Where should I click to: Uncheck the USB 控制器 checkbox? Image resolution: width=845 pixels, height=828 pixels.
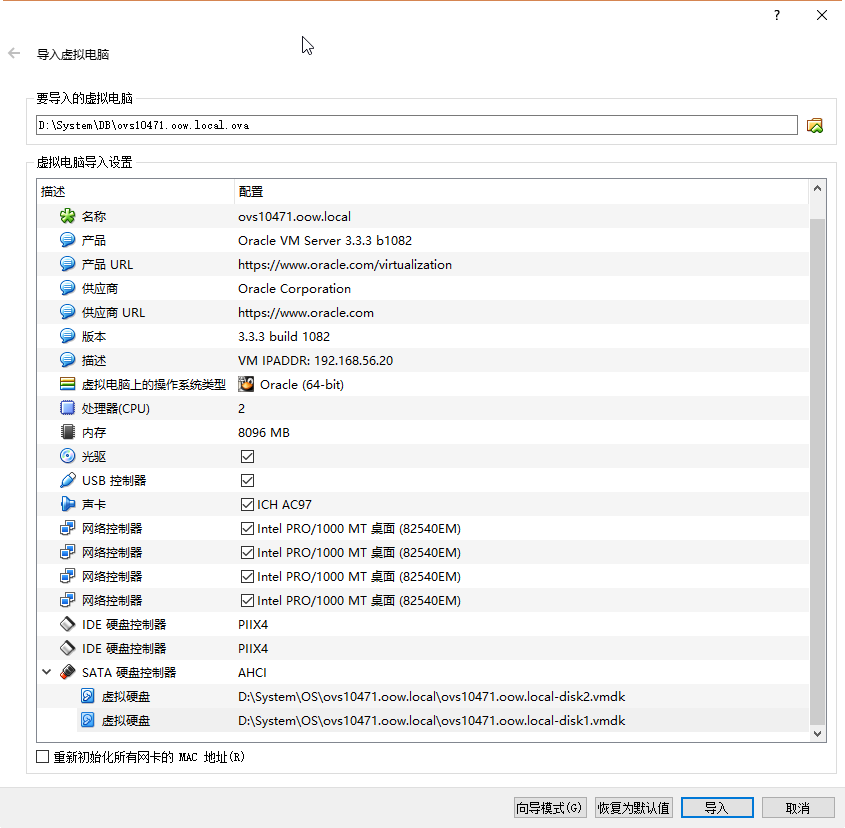click(x=247, y=480)
